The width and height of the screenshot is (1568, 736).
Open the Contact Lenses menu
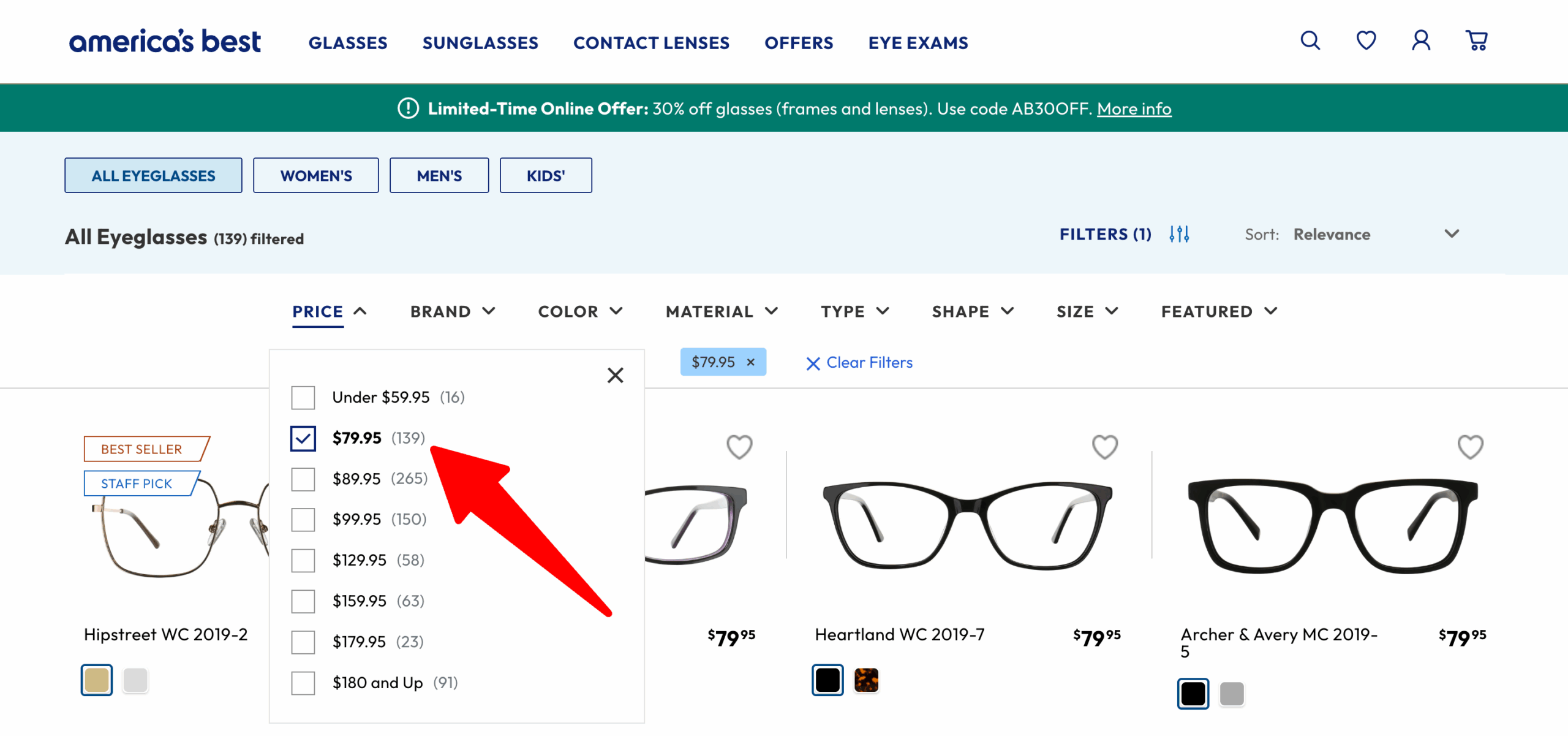click(651, 42)
